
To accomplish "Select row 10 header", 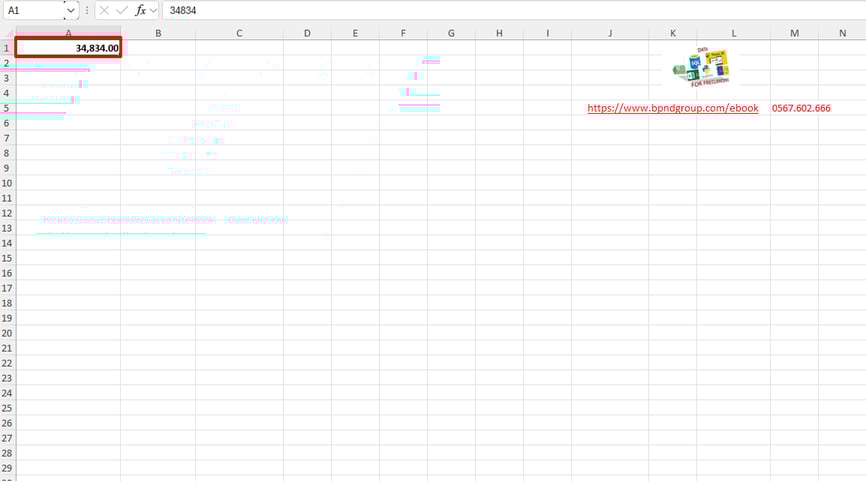I will (x=7, y=183).
